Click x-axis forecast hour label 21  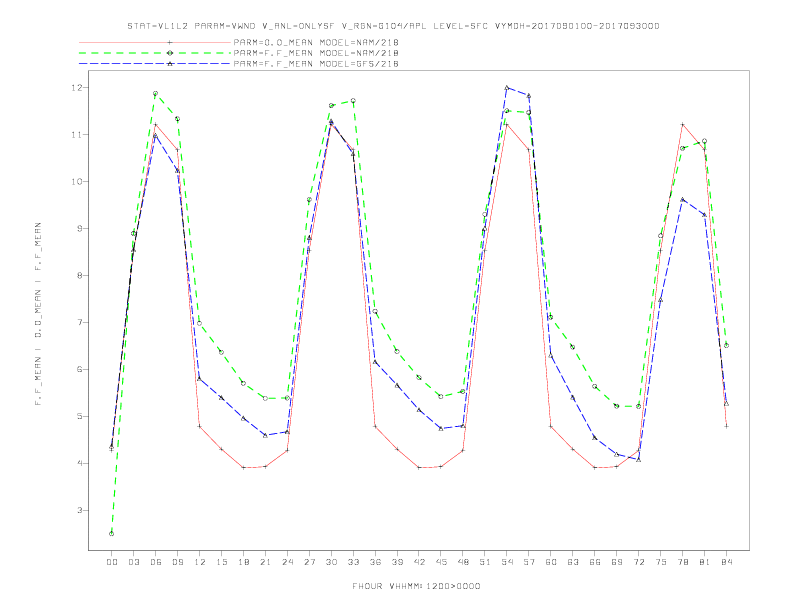[265, 562]
